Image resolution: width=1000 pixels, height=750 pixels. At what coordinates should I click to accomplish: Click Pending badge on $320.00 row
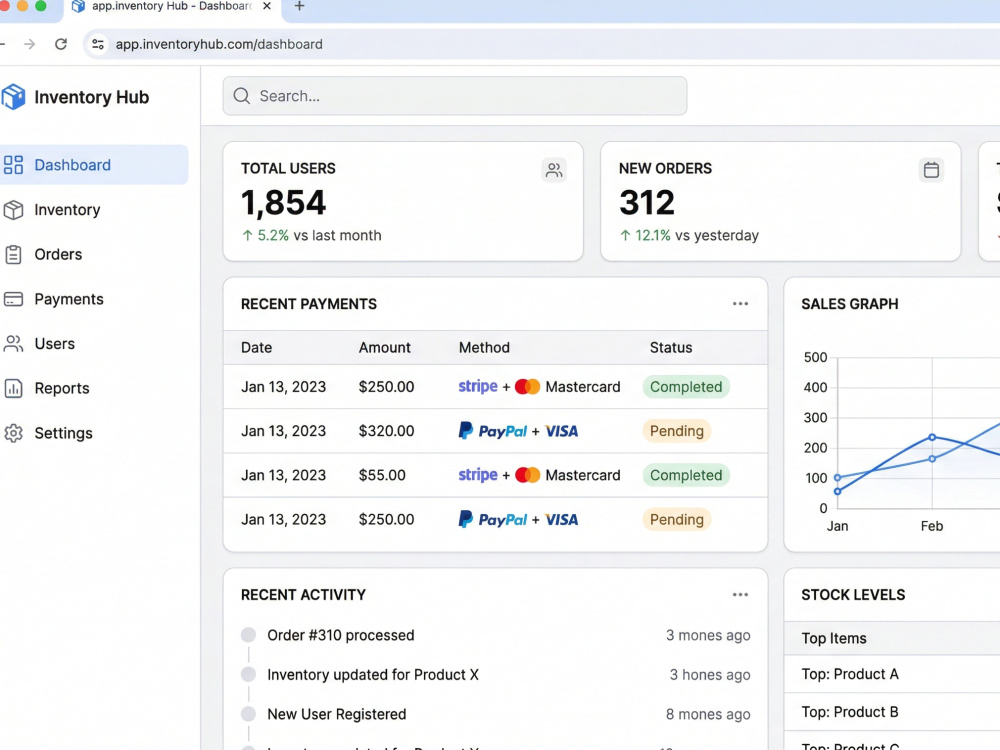coord(676,431)
